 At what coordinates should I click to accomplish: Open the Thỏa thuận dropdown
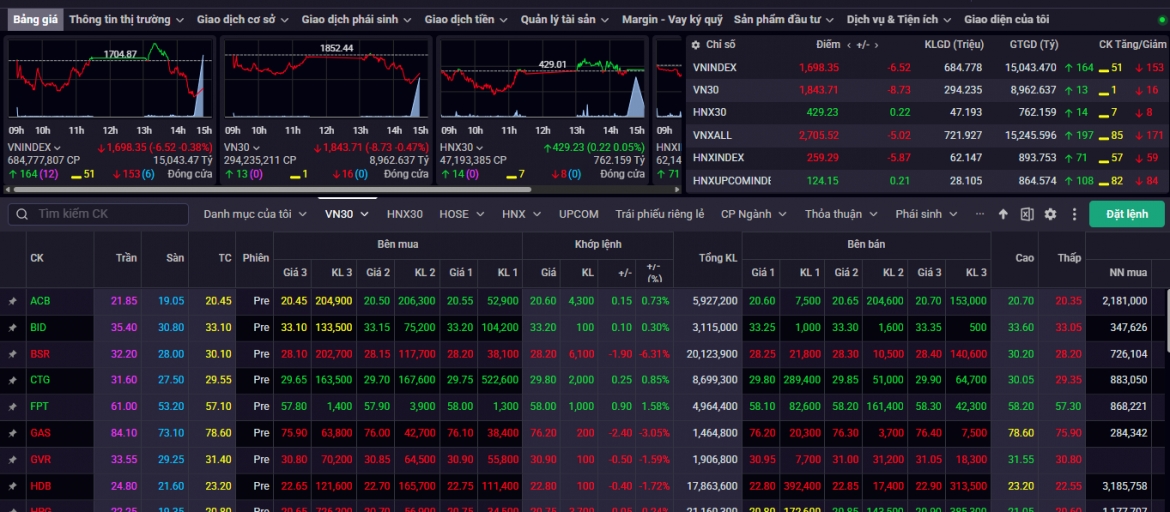(x=841, y=214)
